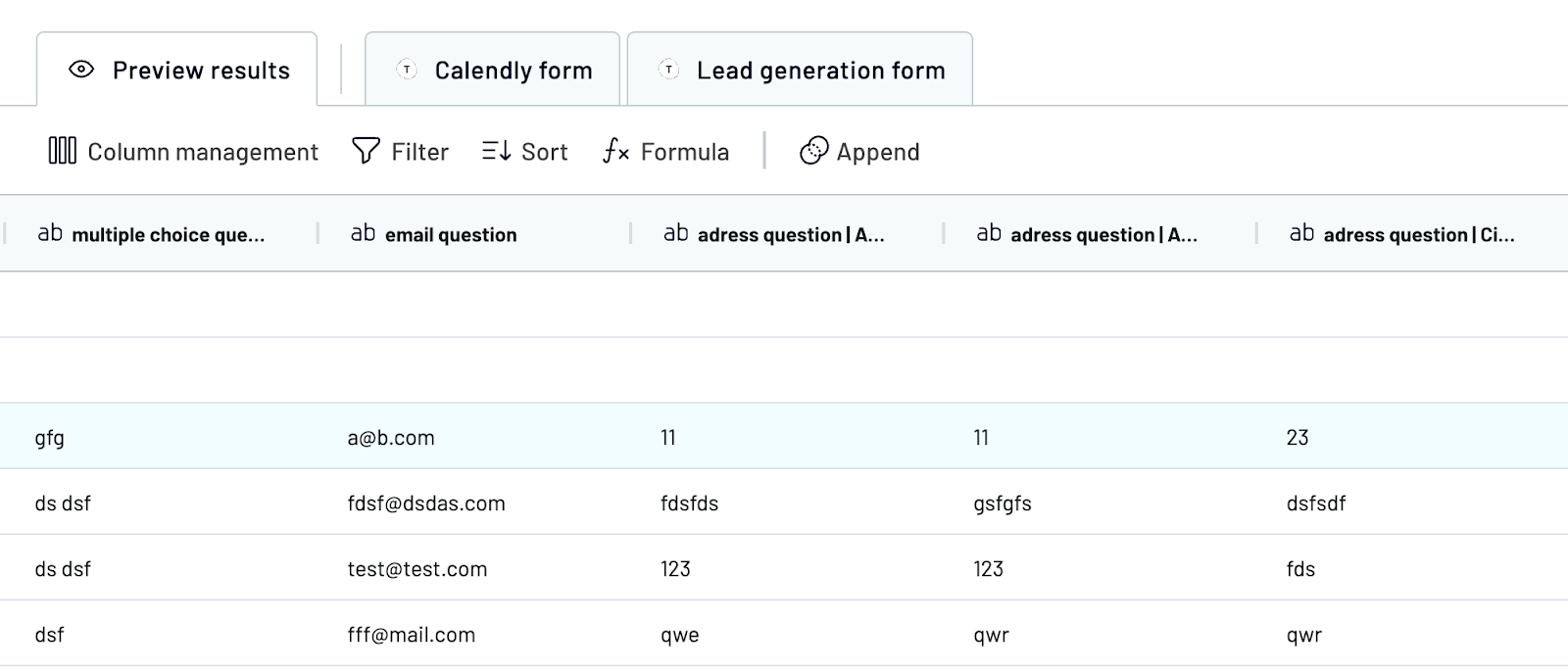Click the Formula fx icon

point(615,151)
